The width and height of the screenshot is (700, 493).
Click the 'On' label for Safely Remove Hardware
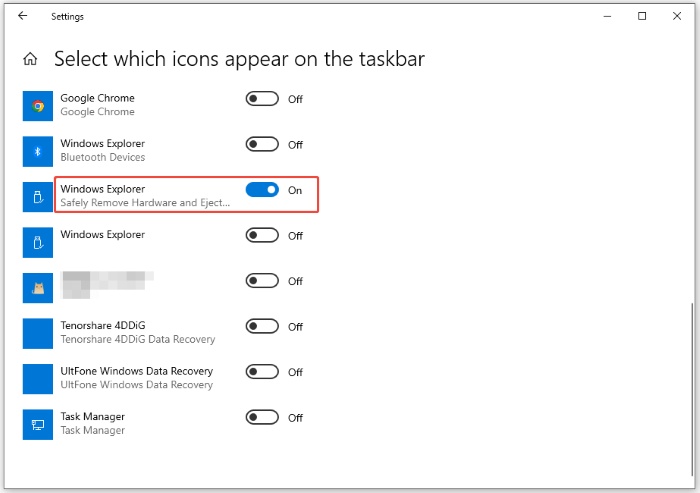pos(295,190)
